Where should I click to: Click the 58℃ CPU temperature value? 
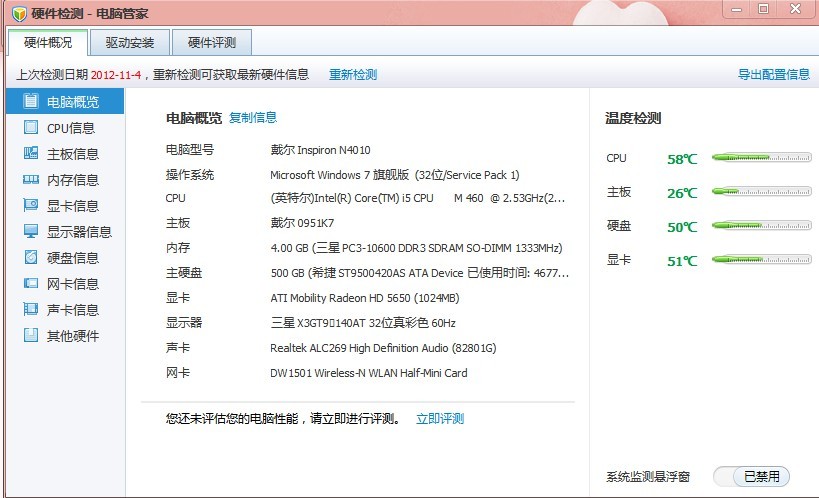click(682, 159)
